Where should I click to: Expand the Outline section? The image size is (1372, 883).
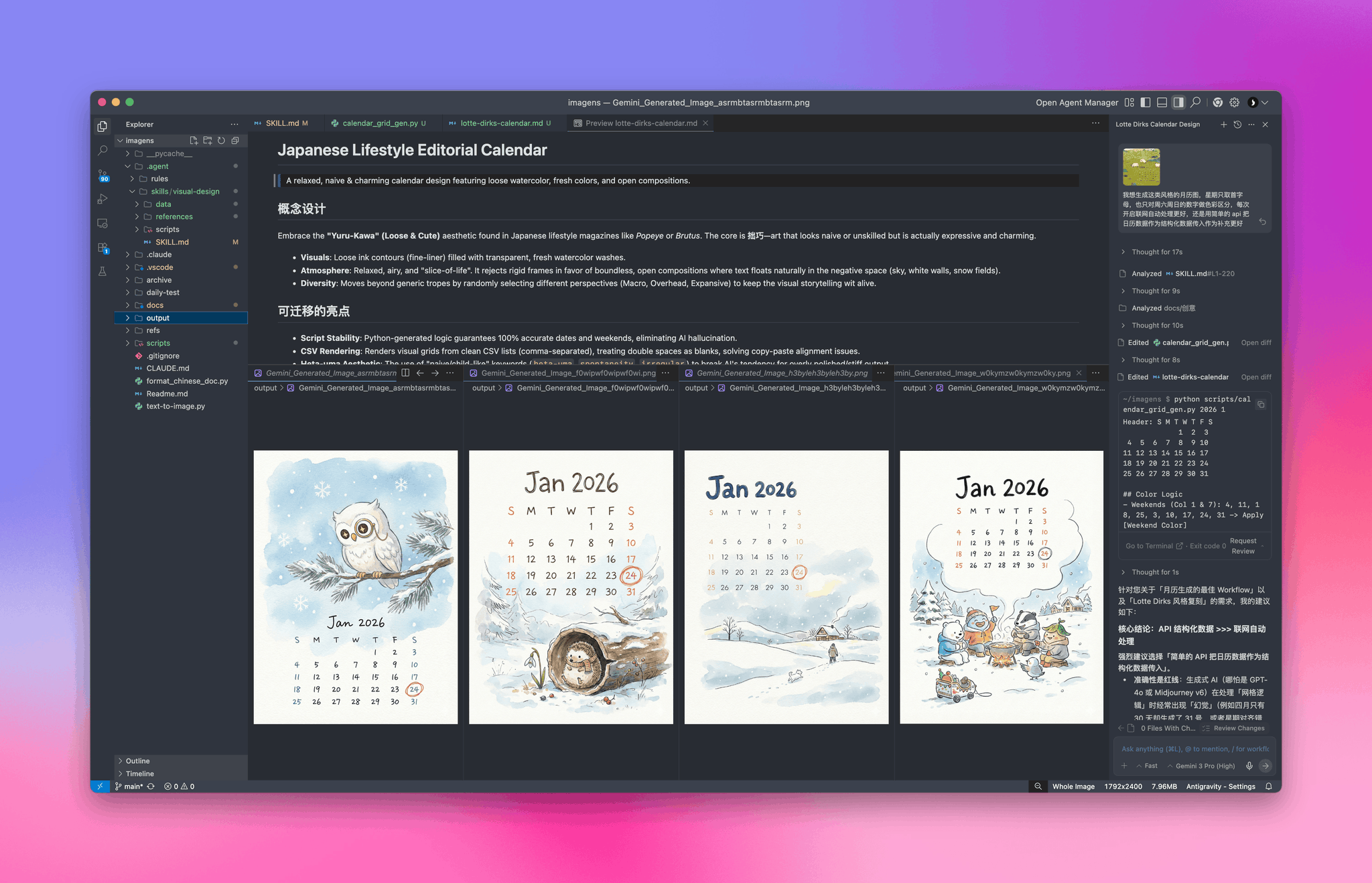pyautogui.click(x=137, y=761)
